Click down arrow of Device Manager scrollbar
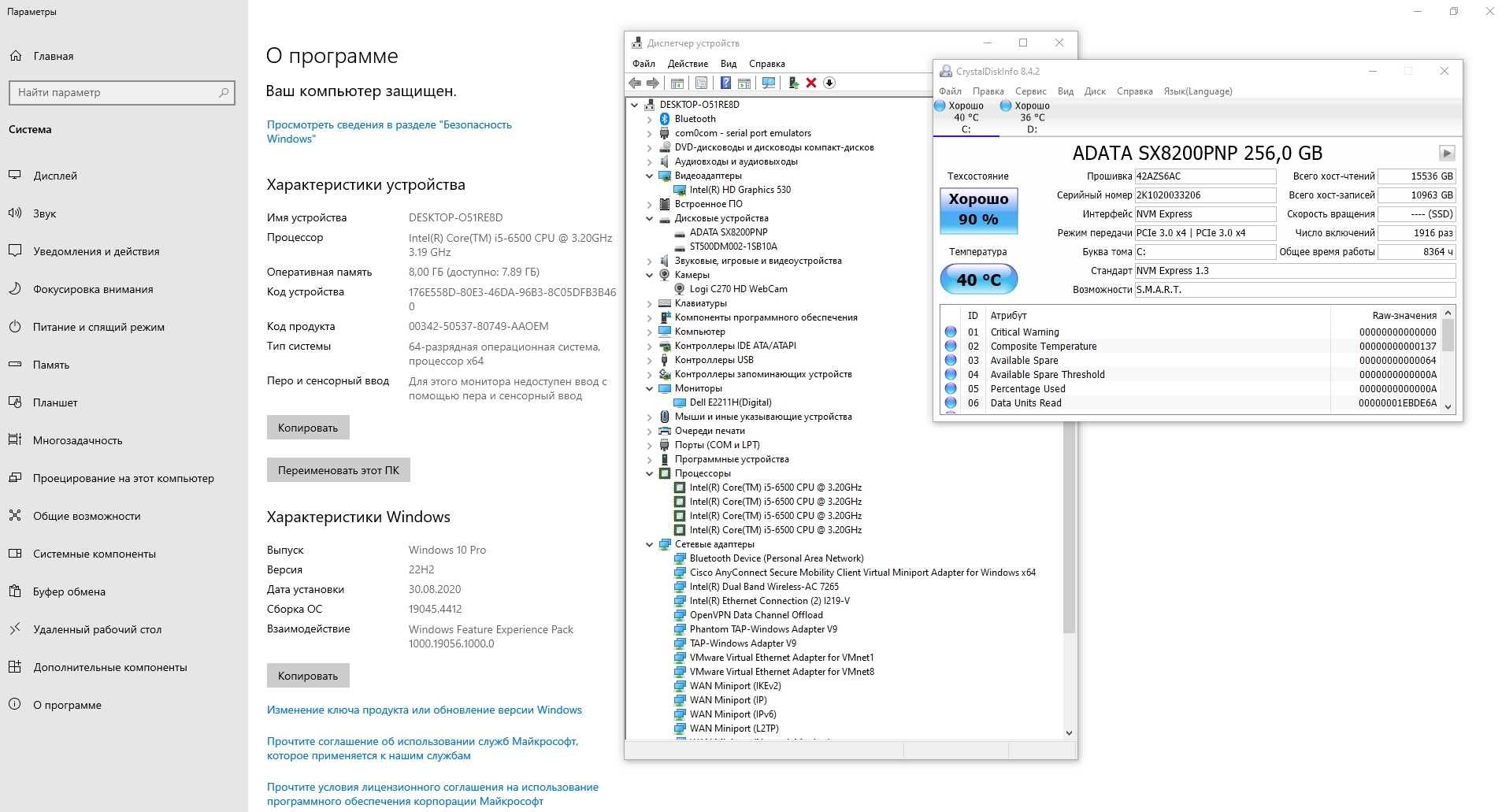 pos(1069,732)
